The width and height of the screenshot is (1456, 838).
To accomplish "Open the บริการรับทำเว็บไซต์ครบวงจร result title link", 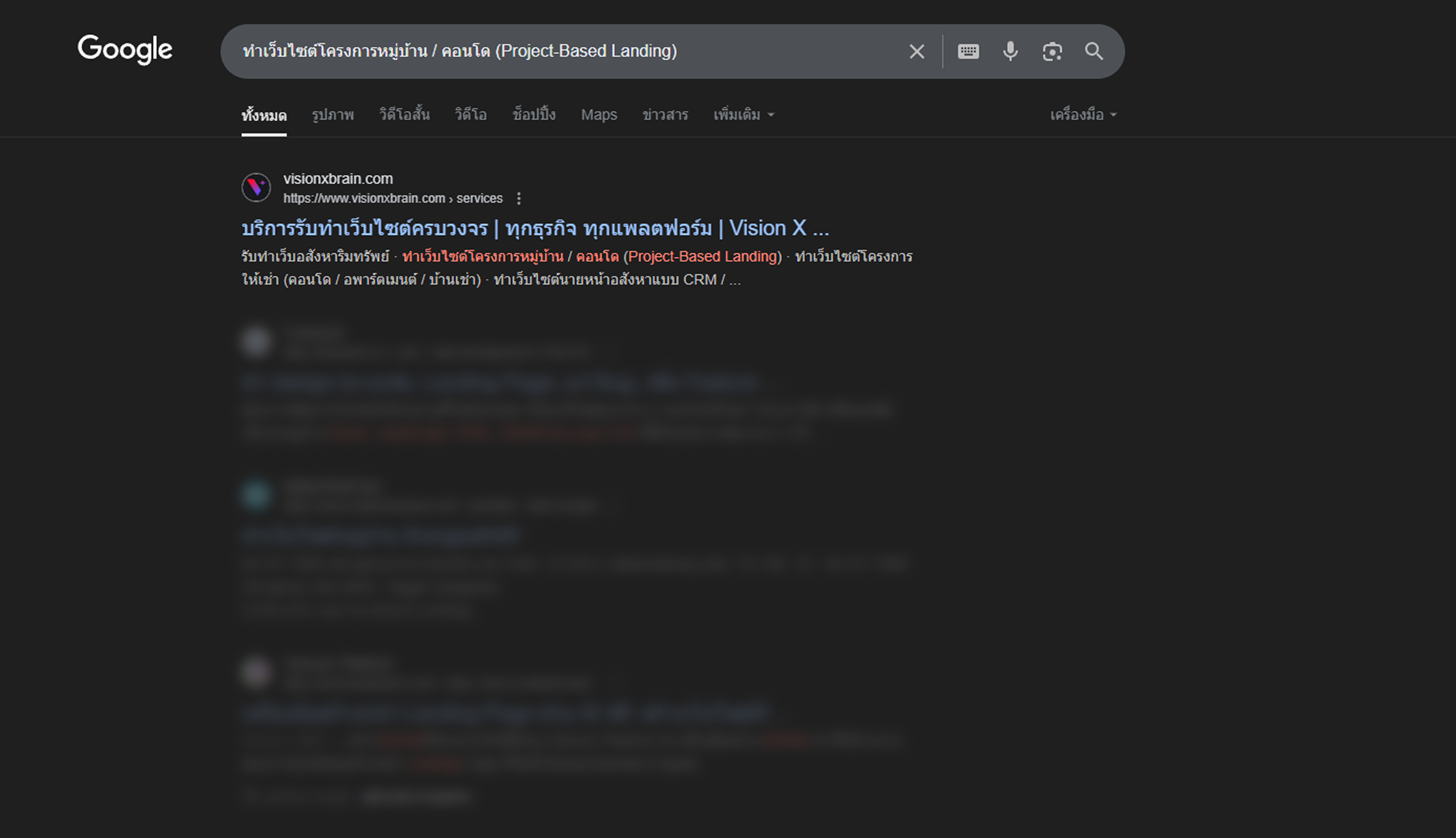I will [535, 228].
